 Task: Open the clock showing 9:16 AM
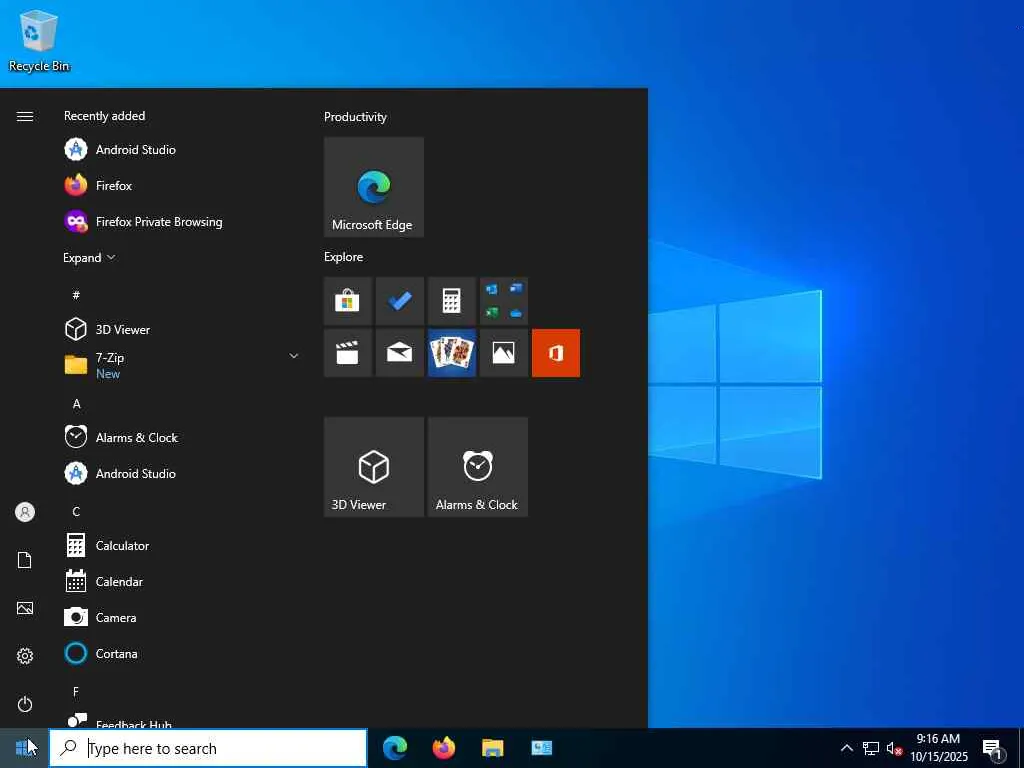coord(938,748)
